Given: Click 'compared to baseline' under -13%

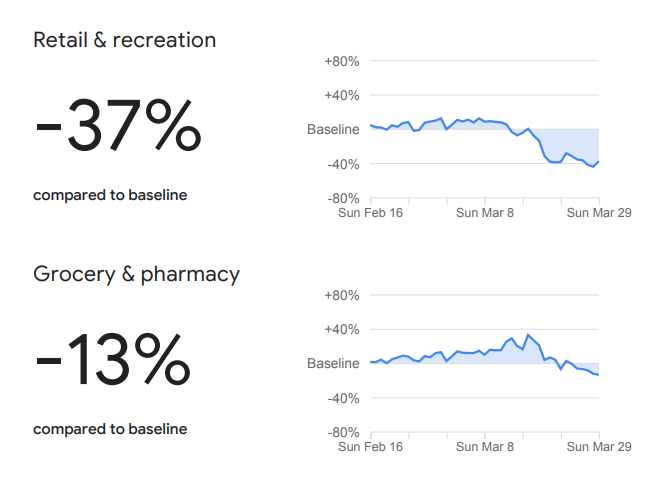Looking at the screenshot, I should 110,429.
